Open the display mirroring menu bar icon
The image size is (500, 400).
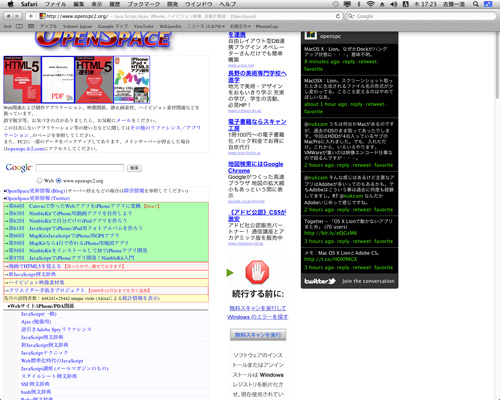coord(348,4)
